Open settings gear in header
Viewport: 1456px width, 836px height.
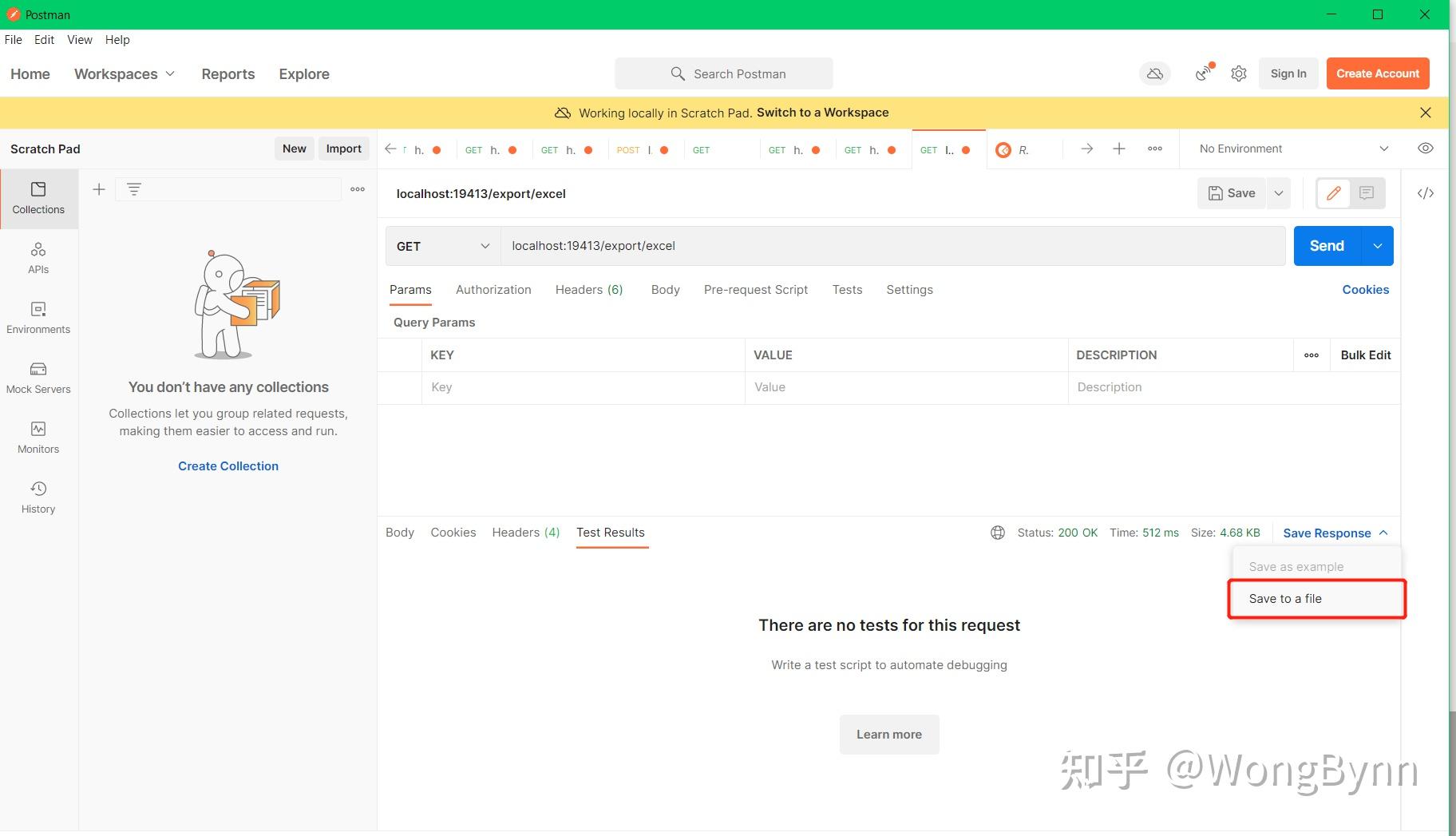1239,73
